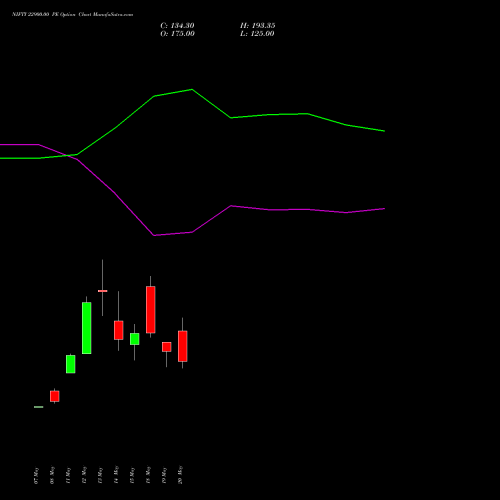Screen dimensions: 500x500
Task: Click the green candle for 11 May
Action: pyautogui.click(x=71, y=364)
